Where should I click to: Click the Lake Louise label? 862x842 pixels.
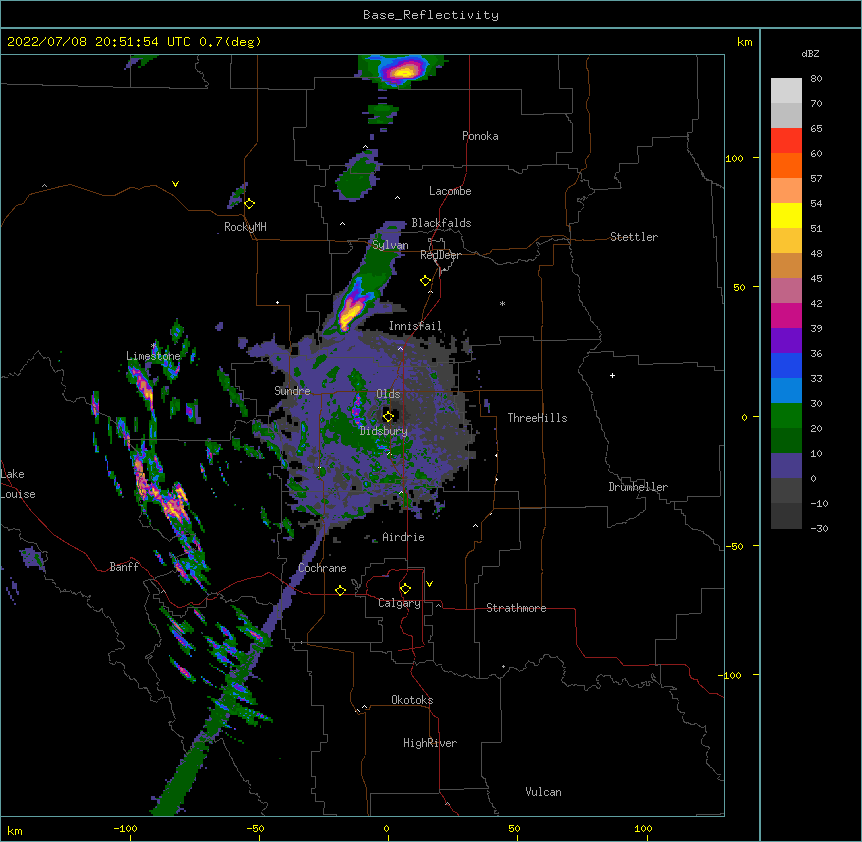coord(18,484)
